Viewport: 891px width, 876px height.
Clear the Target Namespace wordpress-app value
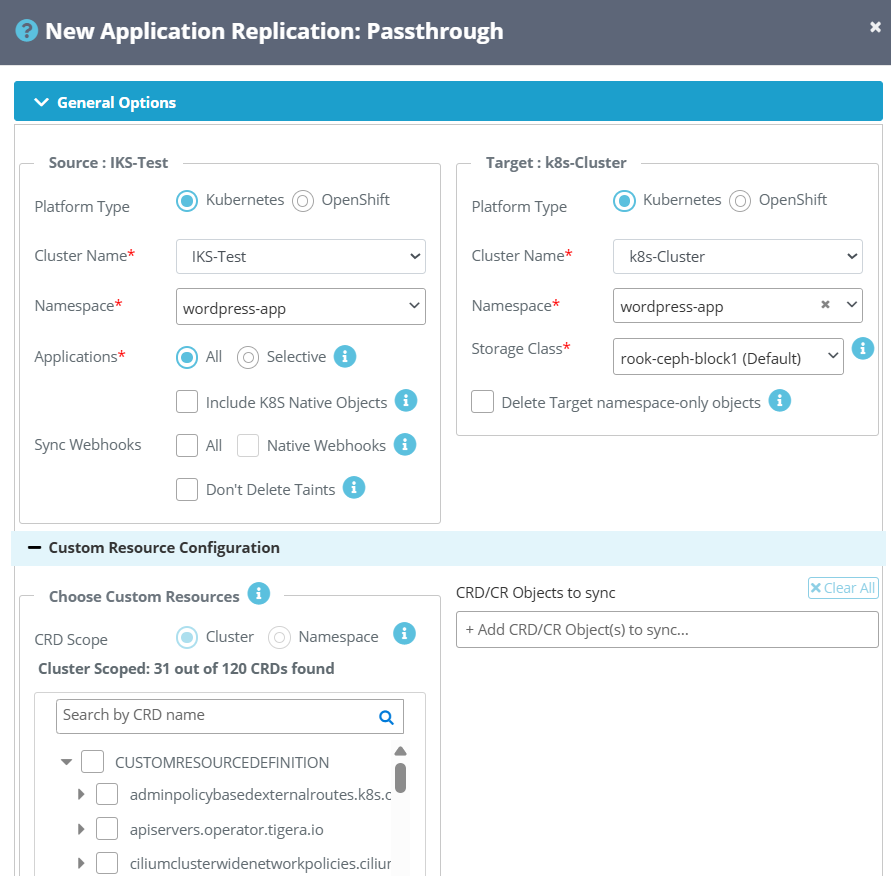[825, 305]
